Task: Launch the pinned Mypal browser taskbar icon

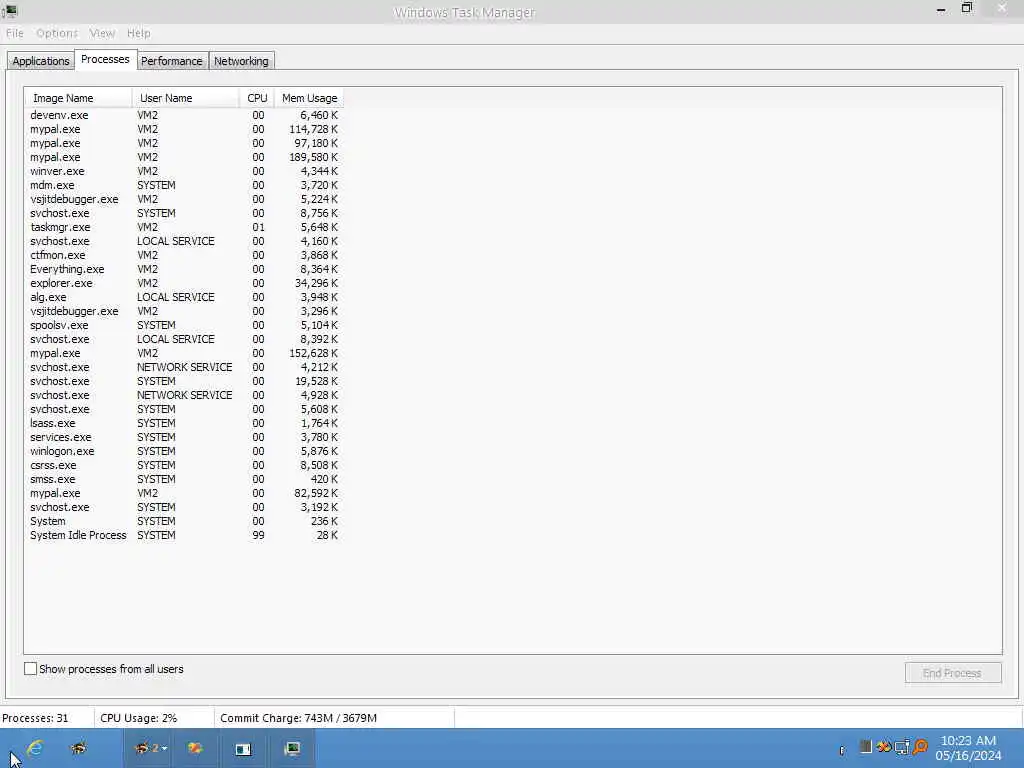Action: pos(79,748)
